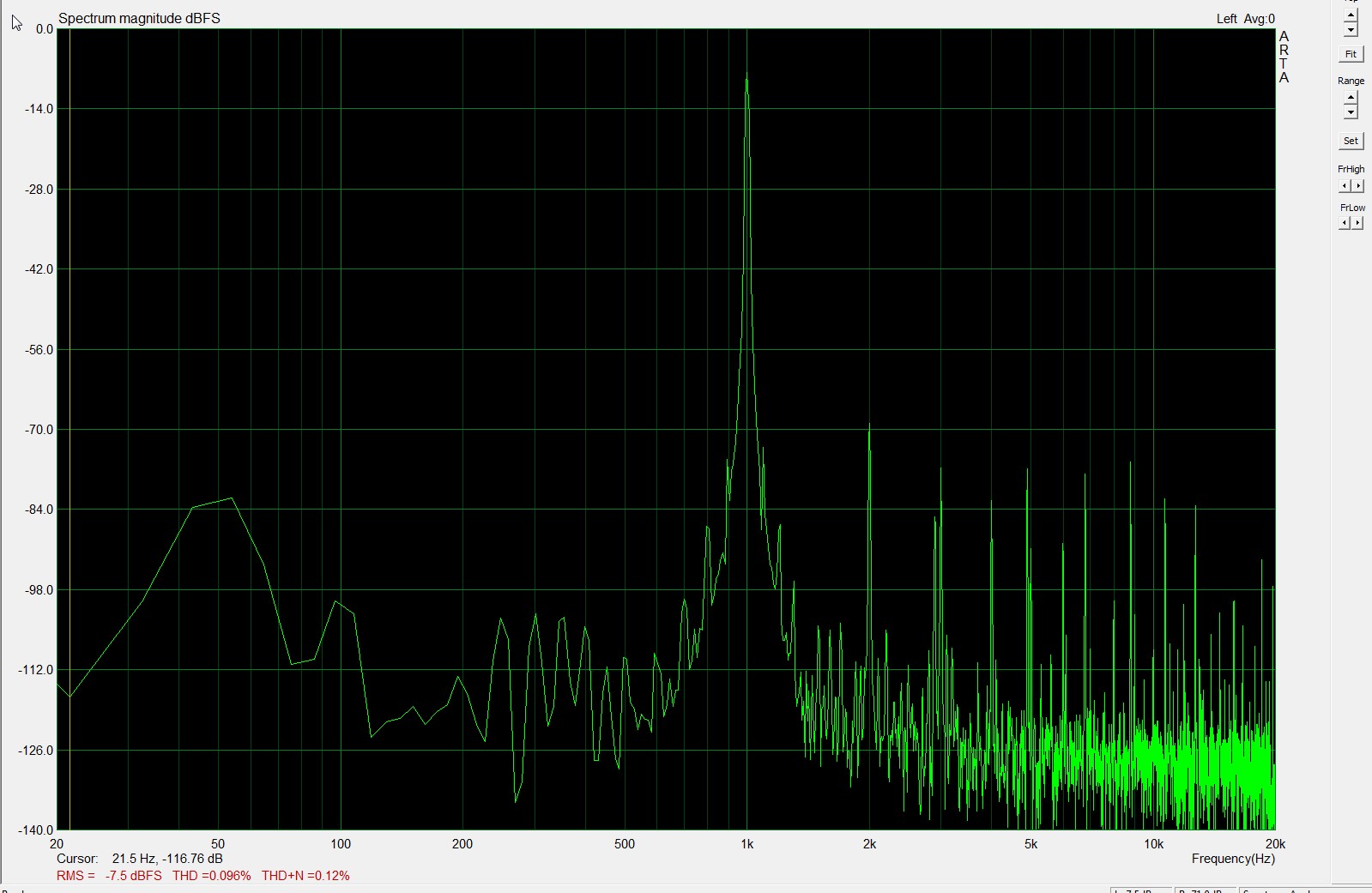Screen dimensions: 1372x893
Task: Click the Top up arrow
Action: 1351,15
